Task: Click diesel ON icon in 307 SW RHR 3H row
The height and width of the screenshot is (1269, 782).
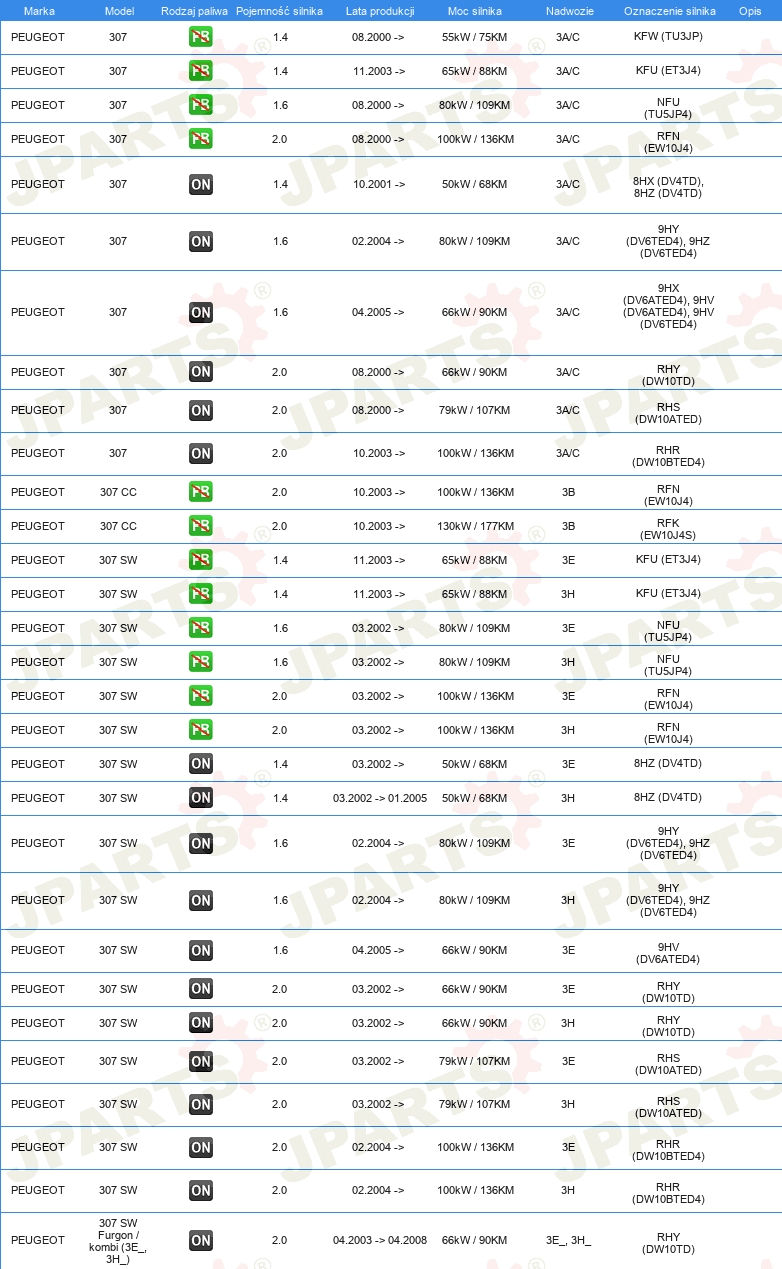Action: [200, 1190]
